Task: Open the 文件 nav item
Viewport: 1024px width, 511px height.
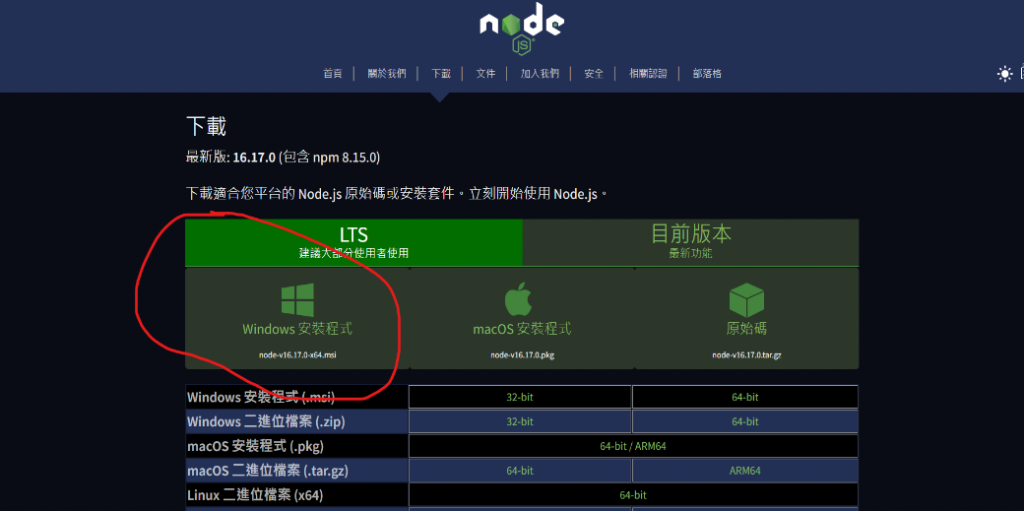Action: coord(485,74)
